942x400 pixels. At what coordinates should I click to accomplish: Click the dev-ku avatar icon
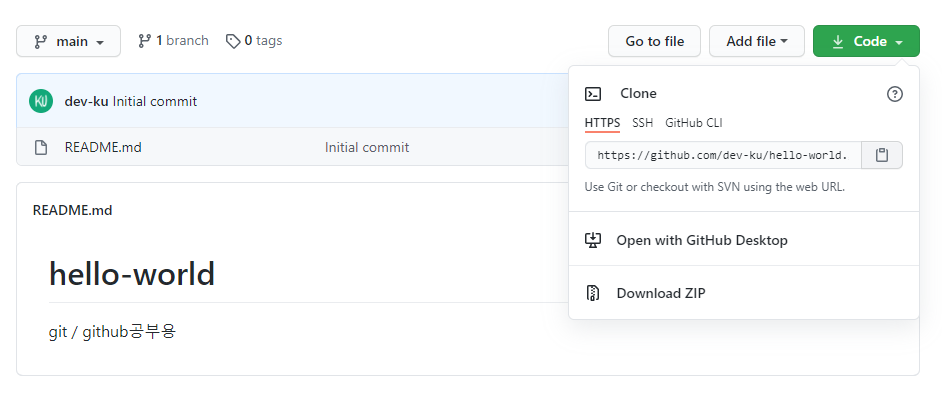point(41,101)
